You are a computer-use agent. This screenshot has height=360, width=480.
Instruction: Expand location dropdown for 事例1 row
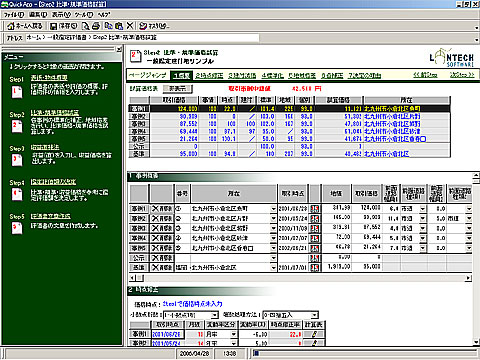273,209
